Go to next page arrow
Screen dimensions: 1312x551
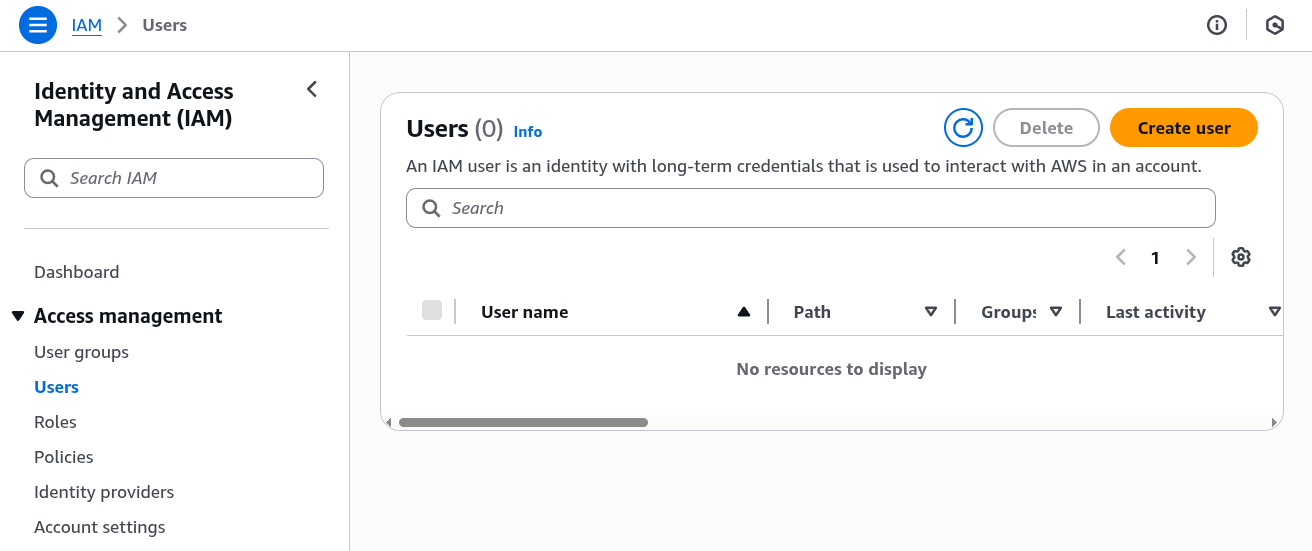click(1191, 257)
